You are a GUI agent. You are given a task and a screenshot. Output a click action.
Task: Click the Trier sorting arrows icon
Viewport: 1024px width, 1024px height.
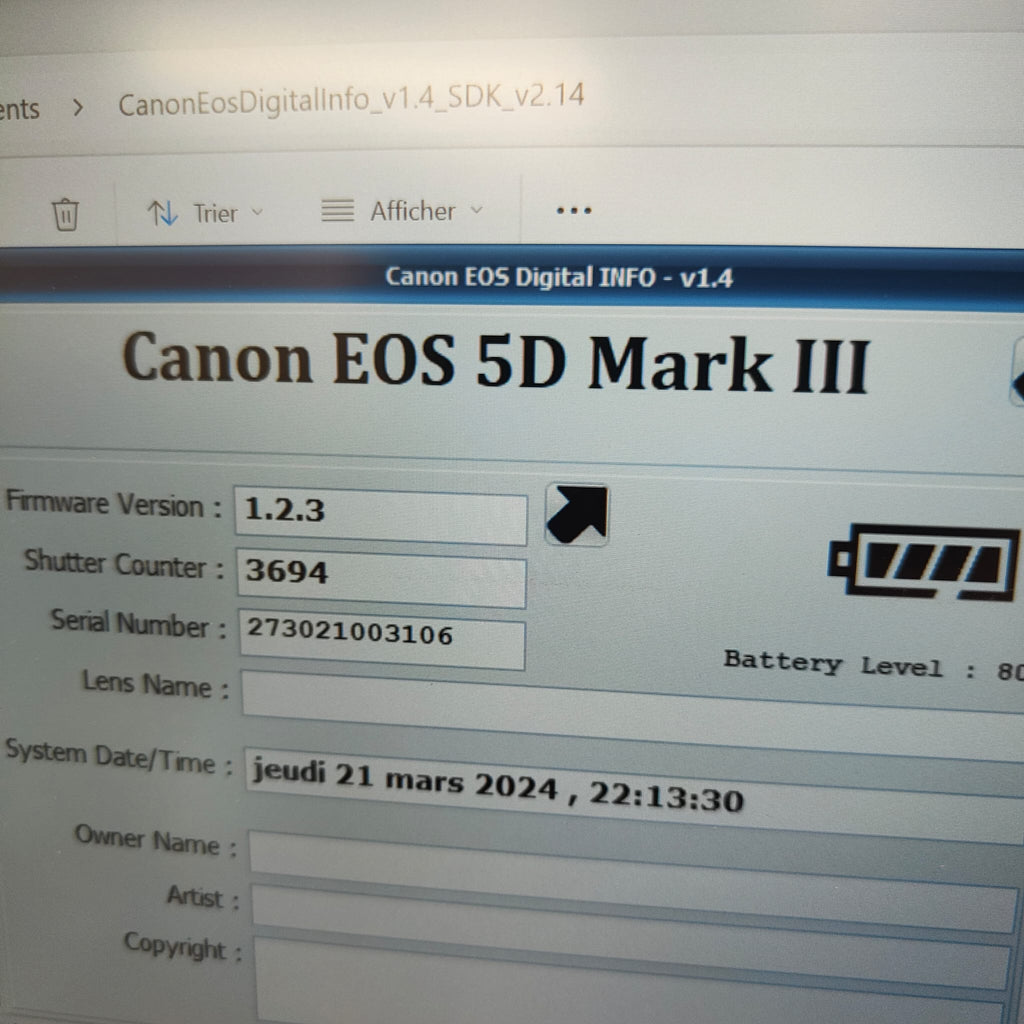[163, 212]
